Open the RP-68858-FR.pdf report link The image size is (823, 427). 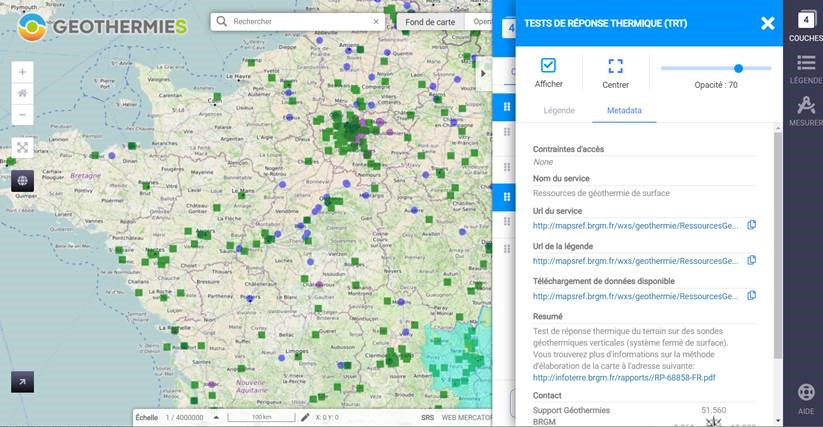(x=624, y=377)
